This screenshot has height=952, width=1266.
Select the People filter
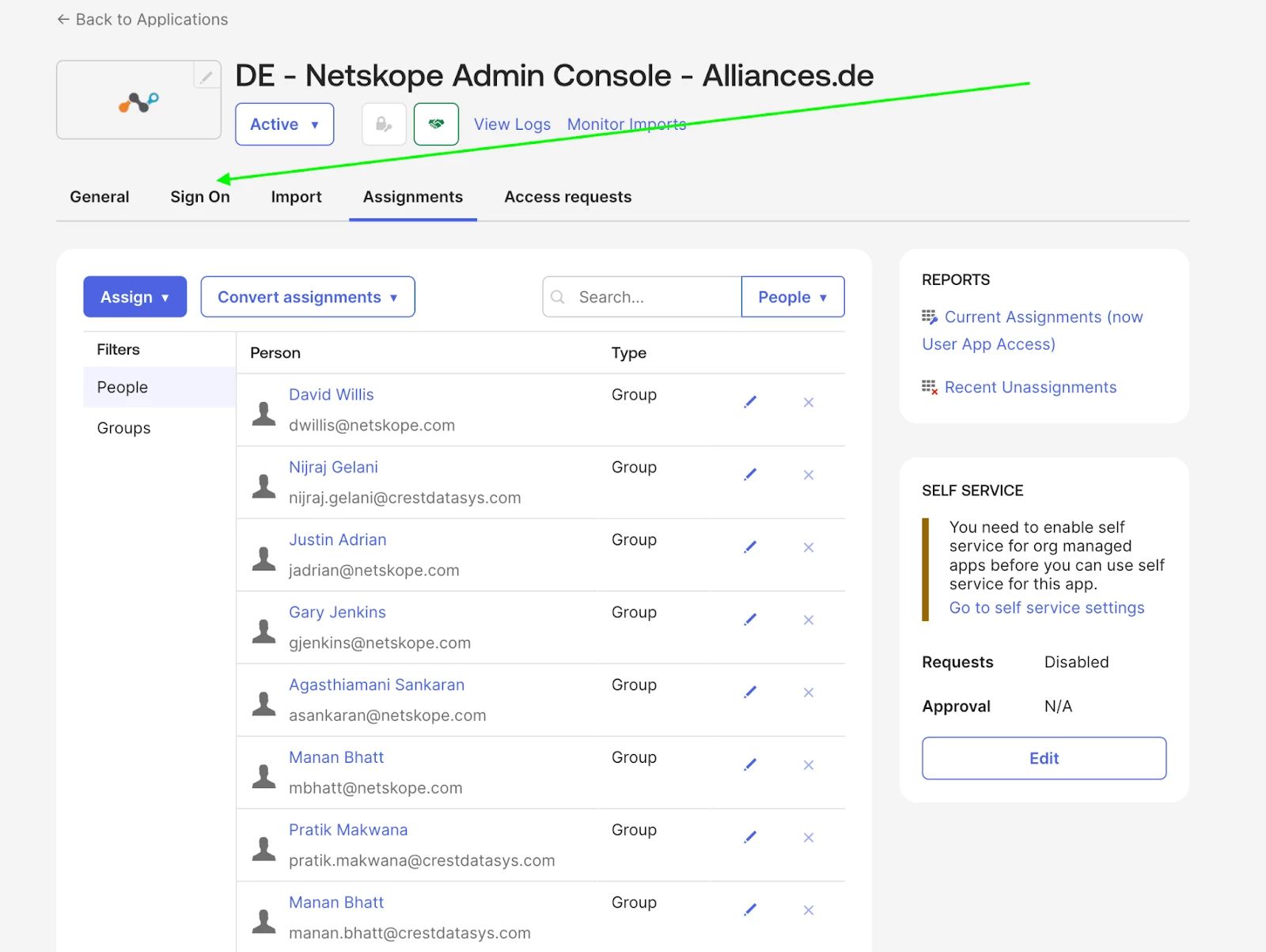click(160, 387)
